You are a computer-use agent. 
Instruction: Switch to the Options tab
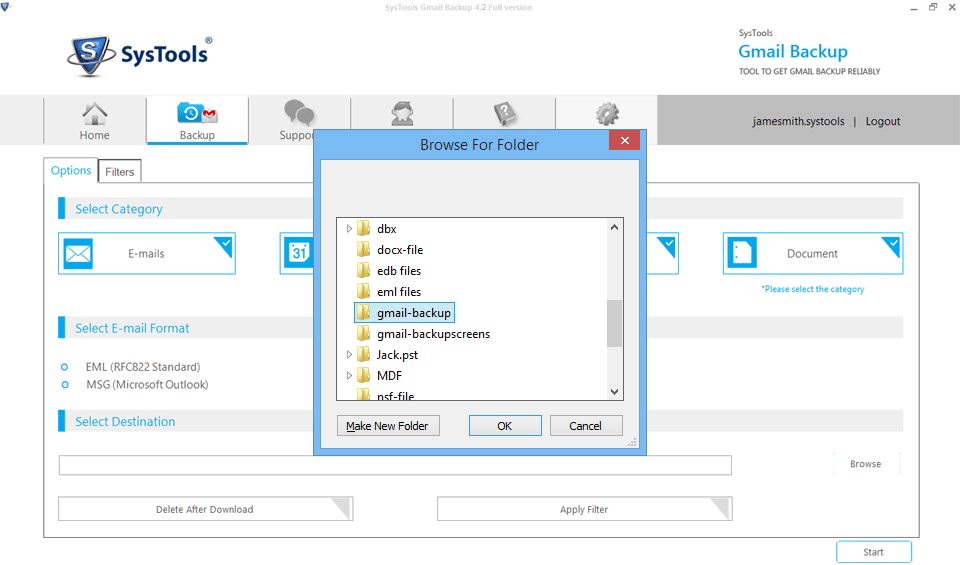(71, 171)
